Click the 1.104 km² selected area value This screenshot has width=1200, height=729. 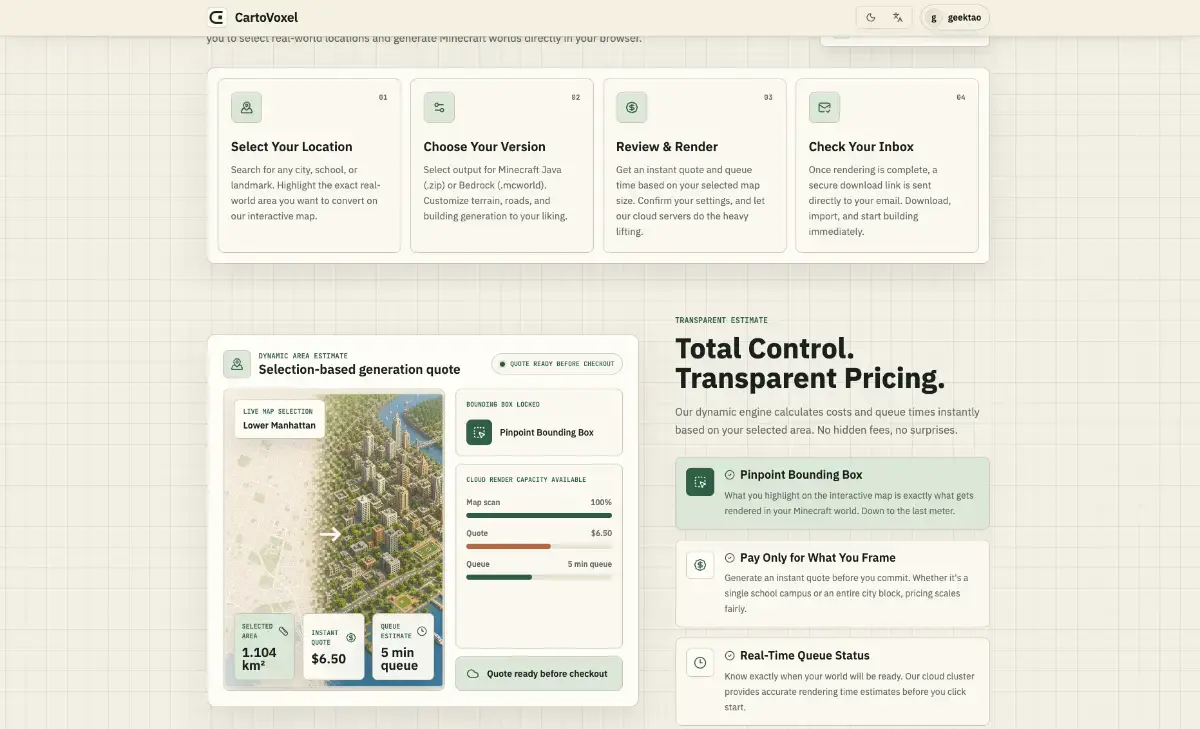click(x=260, y=659)
